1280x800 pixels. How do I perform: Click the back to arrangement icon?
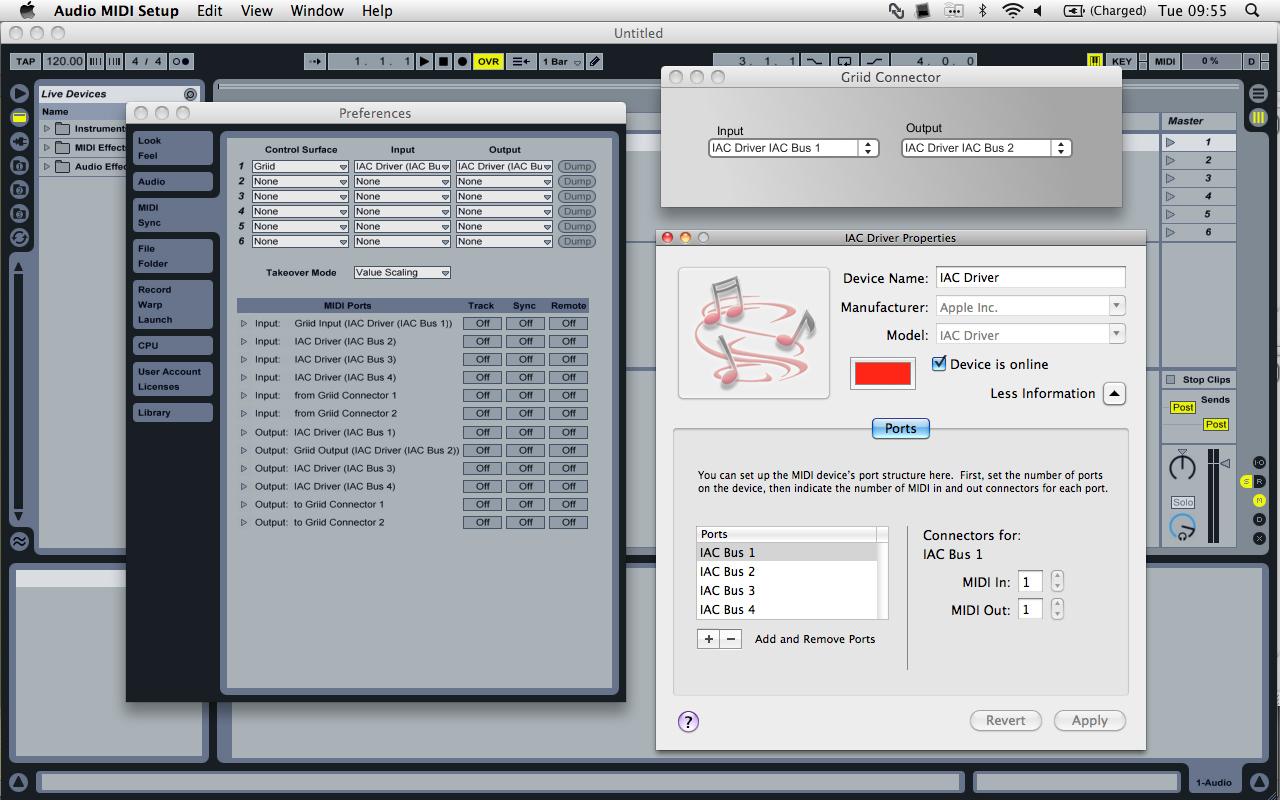coord(521,61)
